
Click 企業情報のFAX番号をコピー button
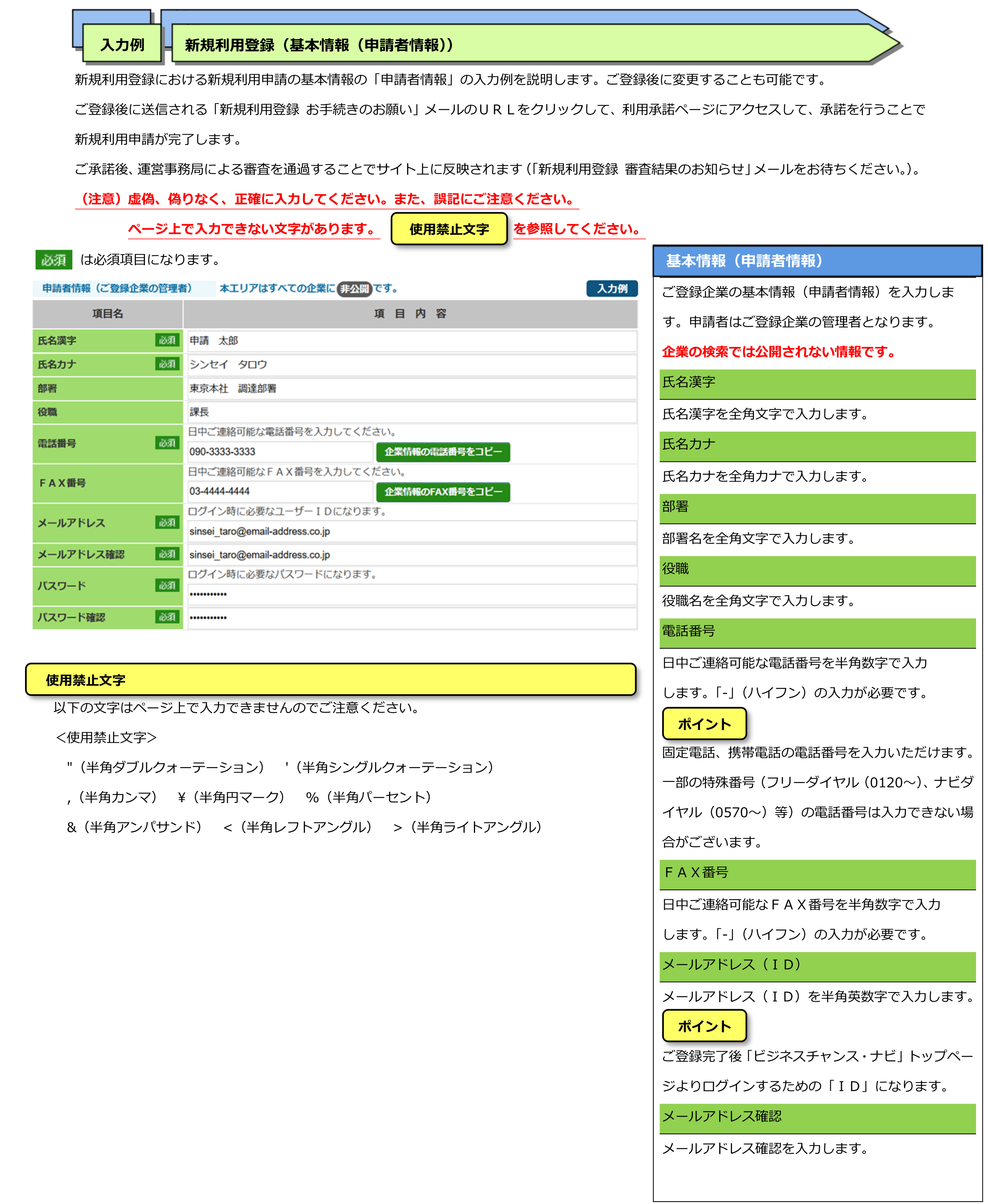pyautogui.click(x=443, y=492)
